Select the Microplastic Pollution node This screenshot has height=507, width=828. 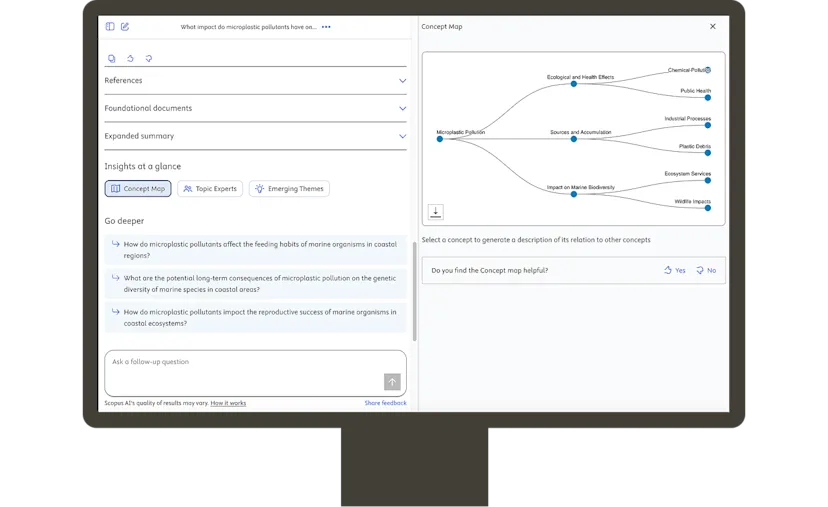tap(440, 139)
